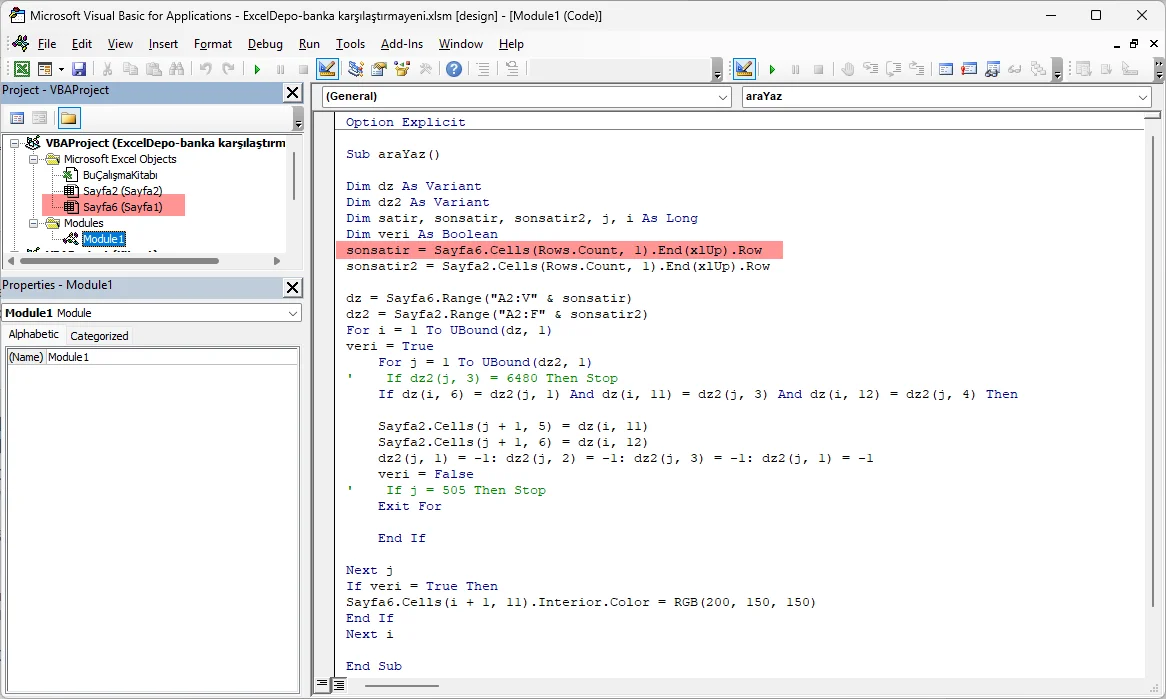The image size is (1166, 699).
Task: Toggle Folders view in the Project panel
Action: click(x=68, y=118)
